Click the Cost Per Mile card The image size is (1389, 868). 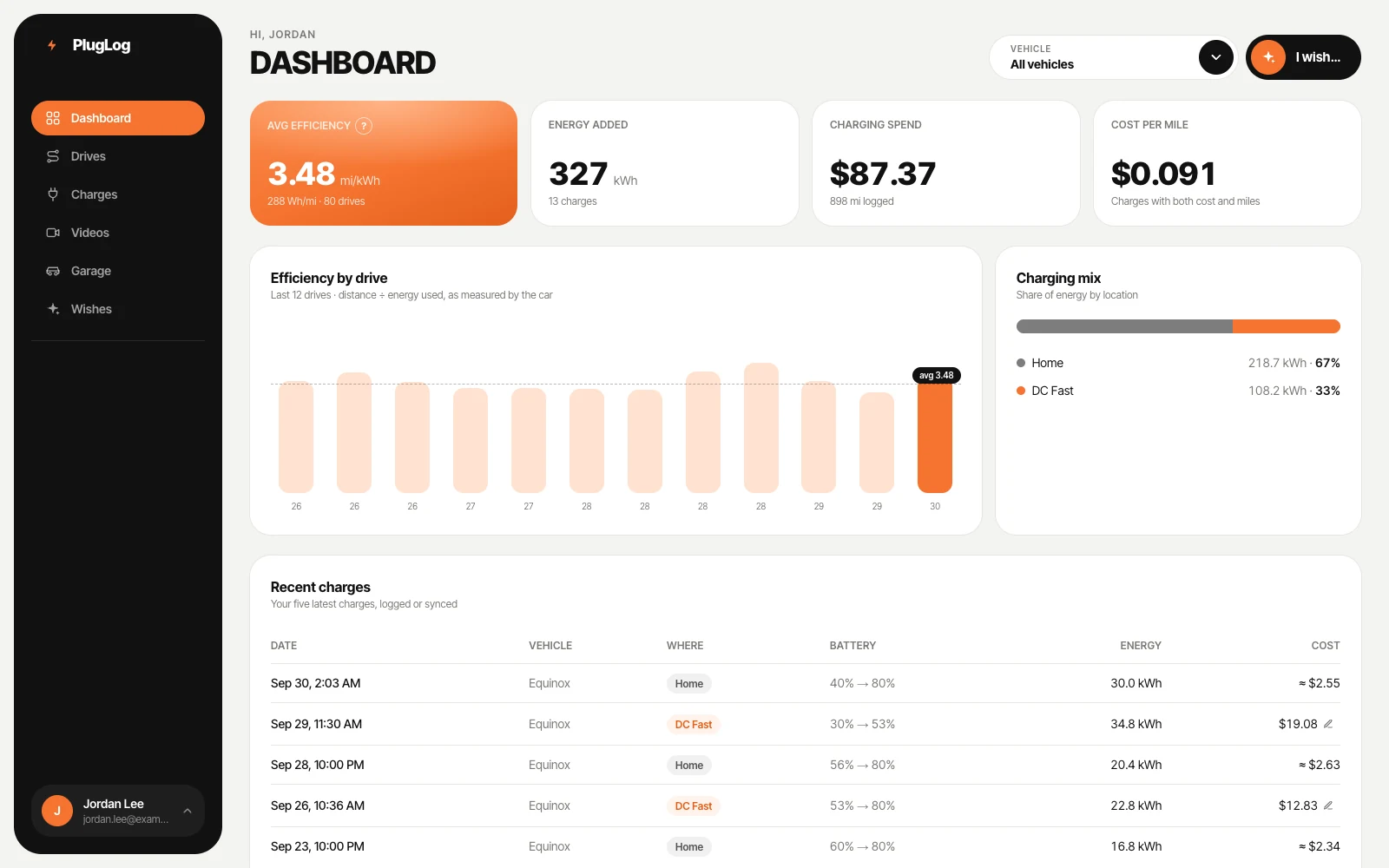[1228, 163]
